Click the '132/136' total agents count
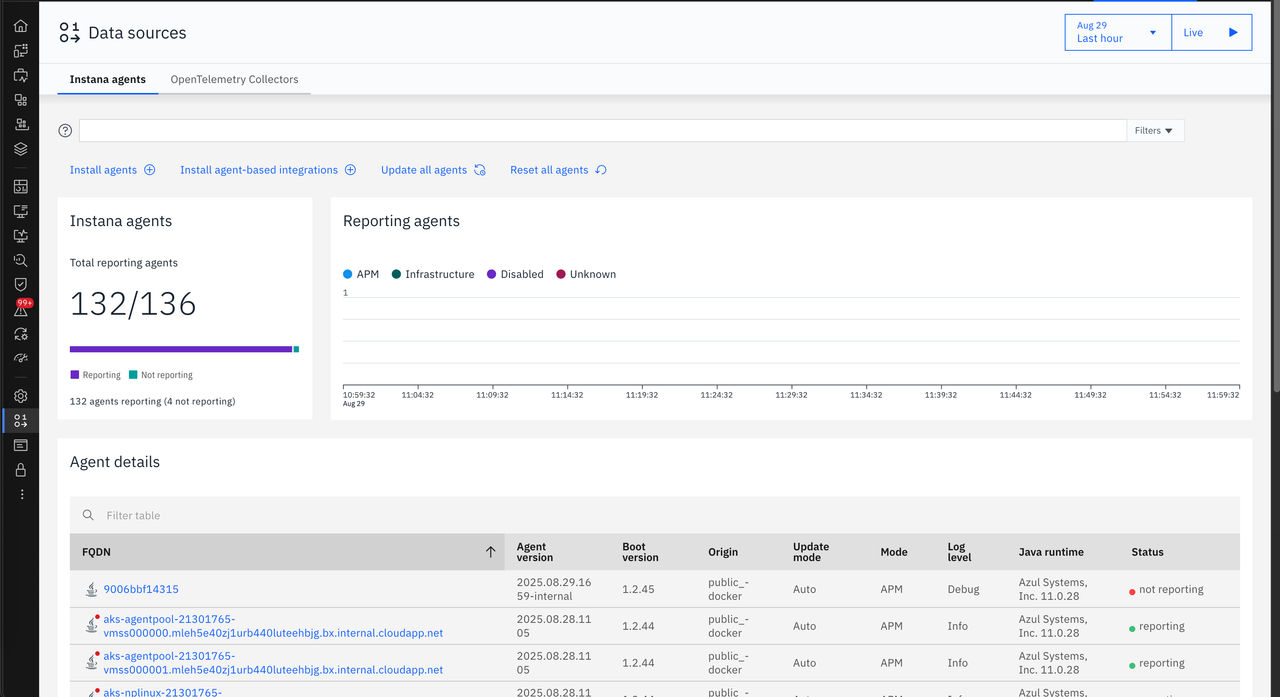Screen dimensions: 1280x697 [x=133, y=304]
